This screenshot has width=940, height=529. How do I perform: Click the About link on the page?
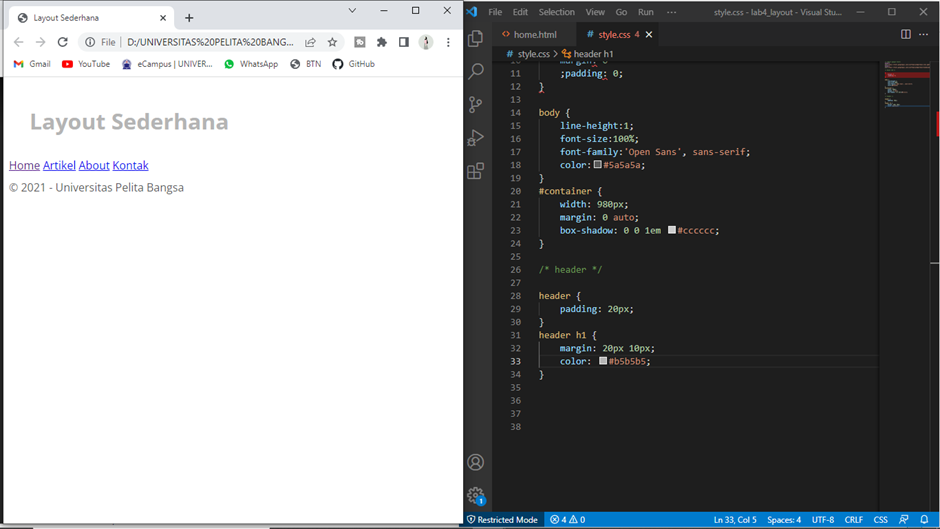(x=94, y=166)
